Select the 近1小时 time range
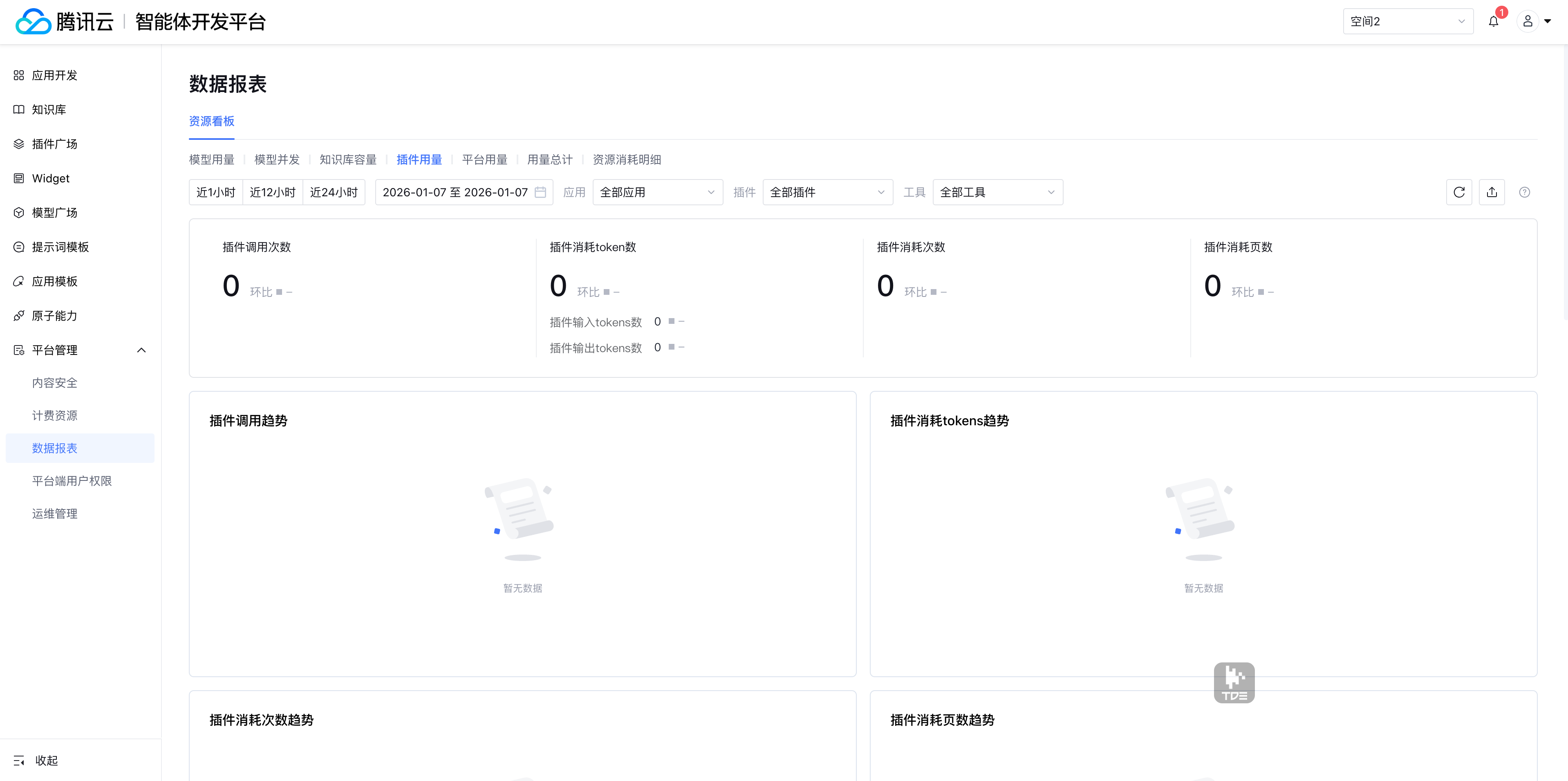Viewport: 1568px width, 781px height. (215, 192)
